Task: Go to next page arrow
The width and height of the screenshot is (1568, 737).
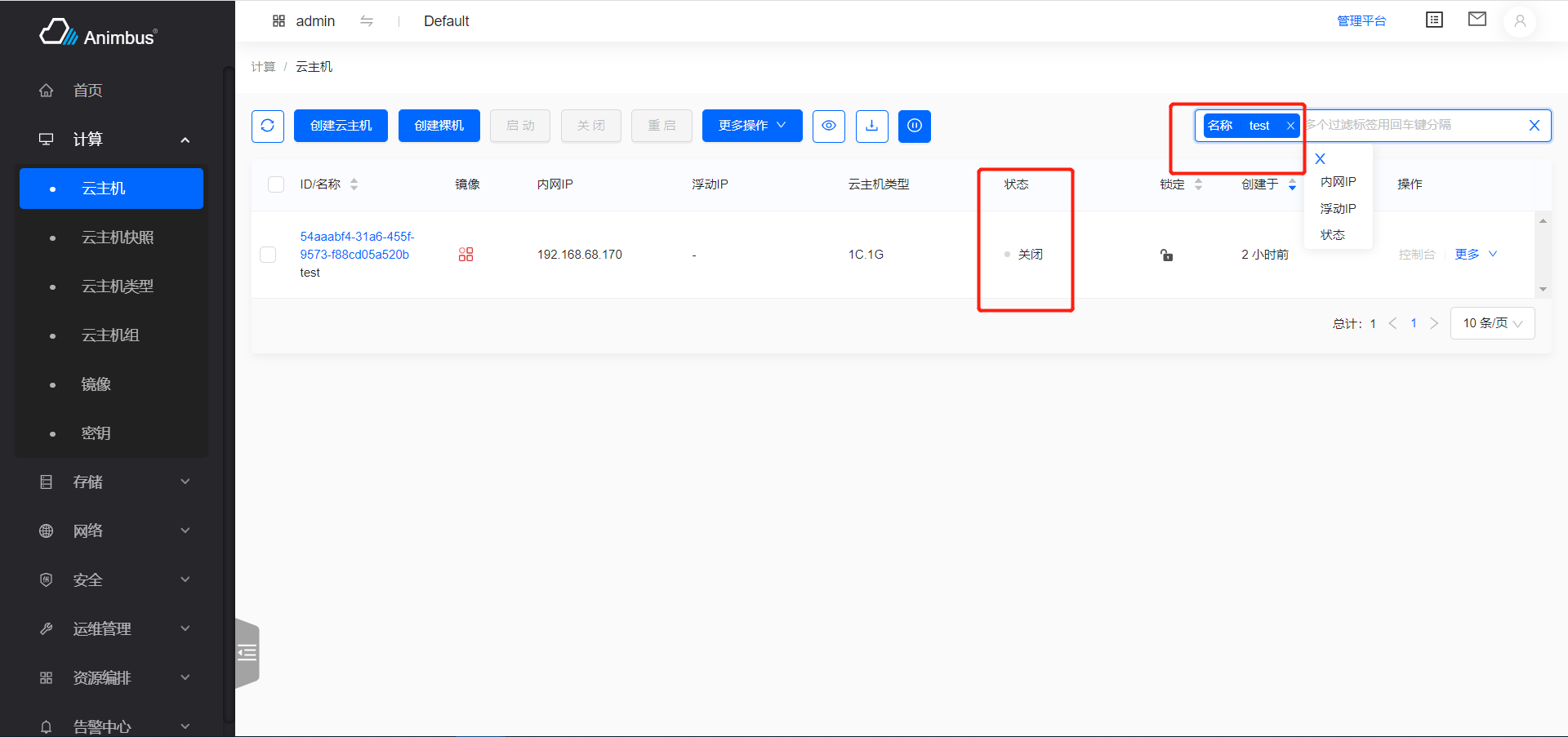Action: pyautogui.click(x=1434, y=323)
